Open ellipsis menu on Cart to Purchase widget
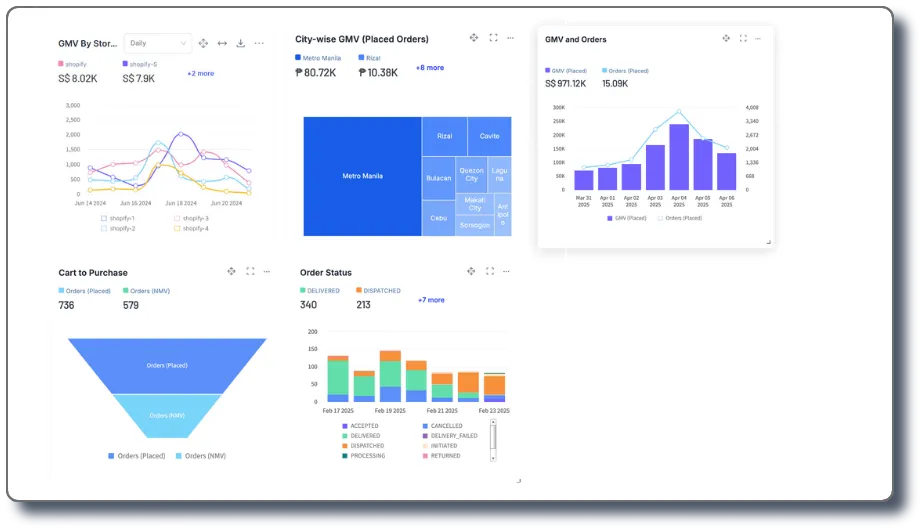 pyautogui.click(x=267, y=272)
